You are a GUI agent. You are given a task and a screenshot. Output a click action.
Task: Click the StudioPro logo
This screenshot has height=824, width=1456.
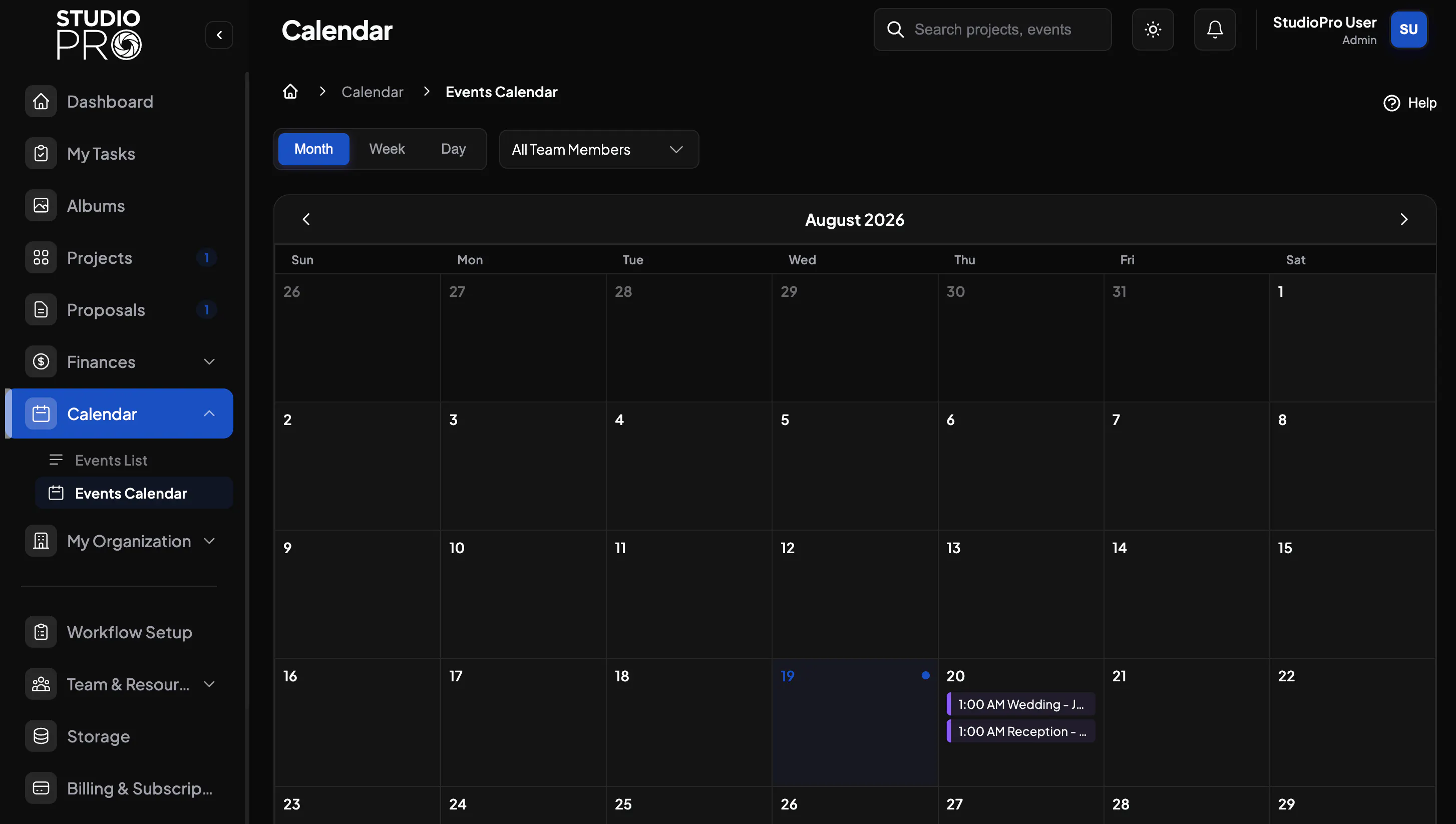coord(99,35)
